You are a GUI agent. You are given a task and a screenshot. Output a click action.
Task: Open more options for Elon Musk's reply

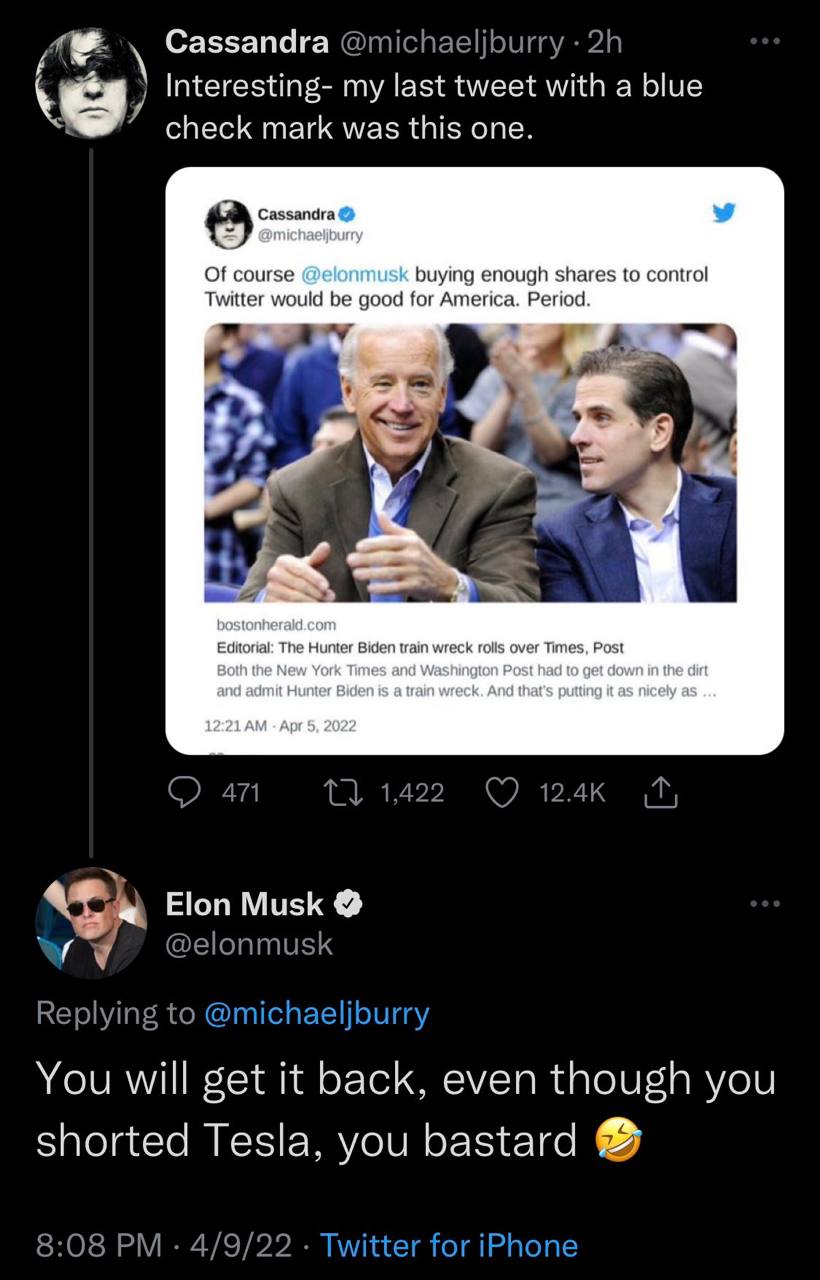coord(765,904)
